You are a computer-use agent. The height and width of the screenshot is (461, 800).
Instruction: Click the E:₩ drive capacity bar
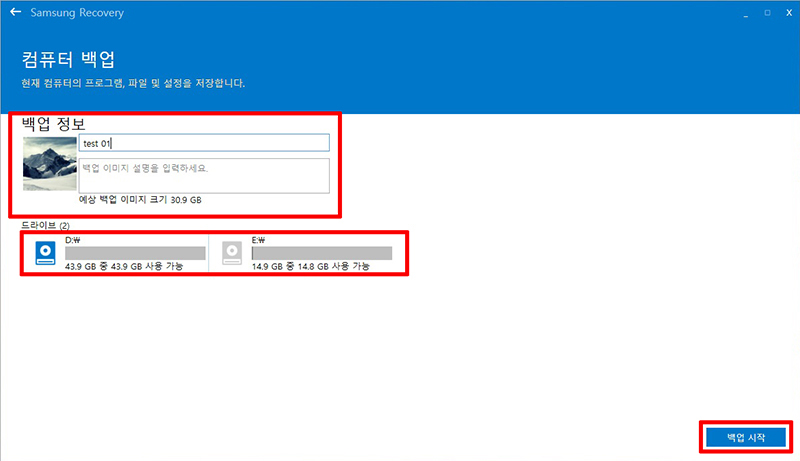322,253
